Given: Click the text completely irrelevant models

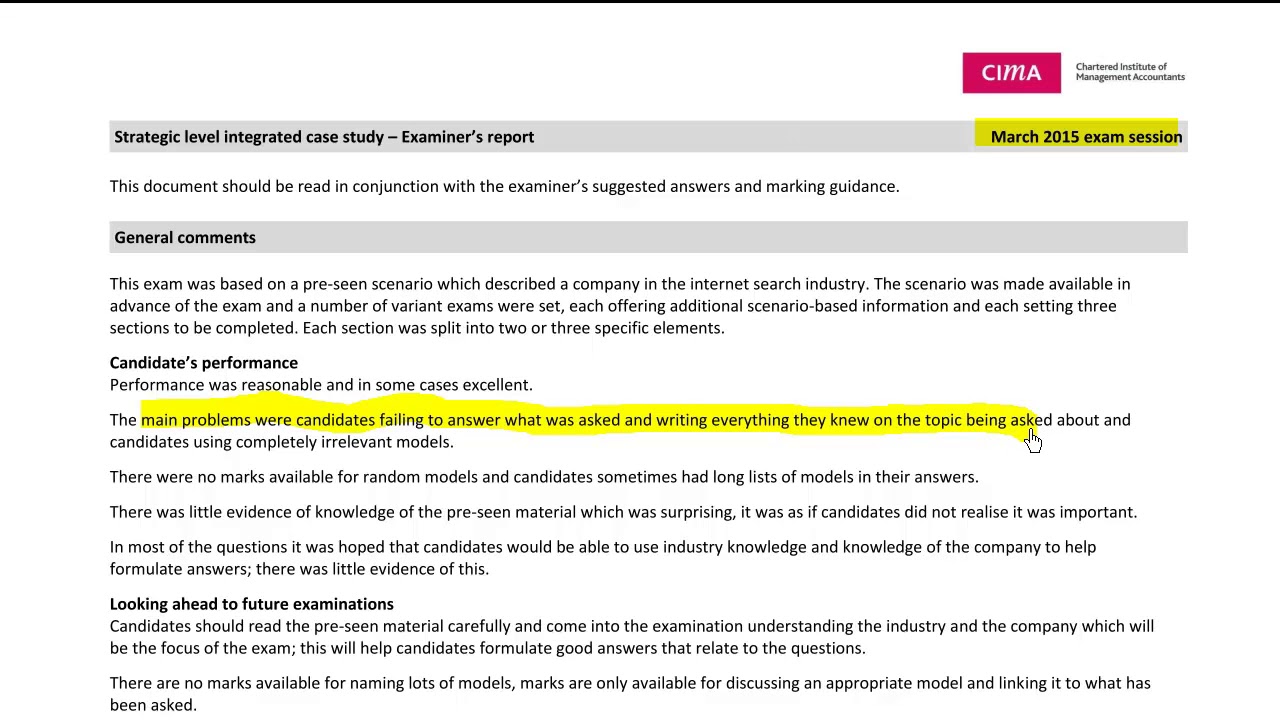Looking at the screenshot, I should (344, 442).
